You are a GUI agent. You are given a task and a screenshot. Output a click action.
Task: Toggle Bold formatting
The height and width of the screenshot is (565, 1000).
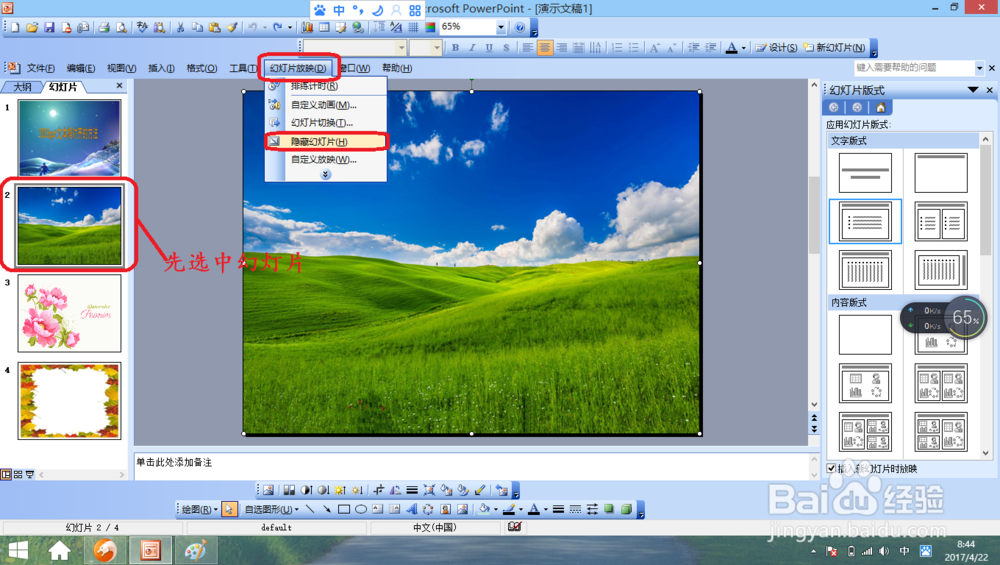coord(455,47)
